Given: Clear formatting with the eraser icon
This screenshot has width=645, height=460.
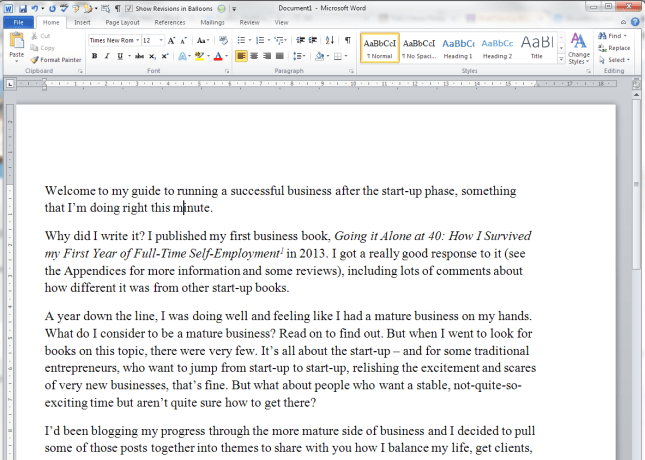Looking at the screenshot, I should click(223, 40).
